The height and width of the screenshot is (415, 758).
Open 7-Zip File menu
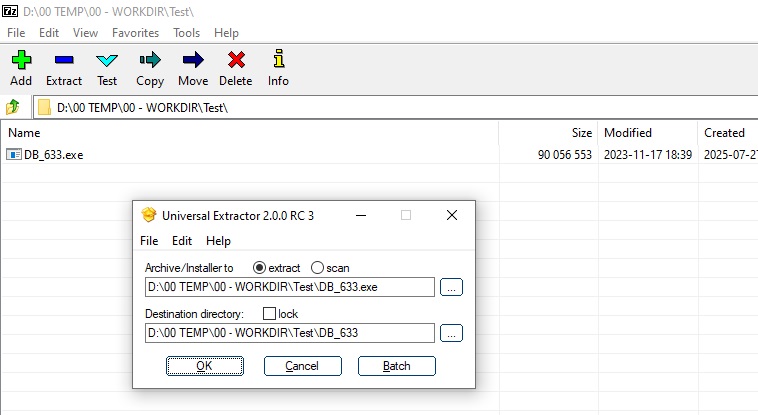(x=16, y=33)
